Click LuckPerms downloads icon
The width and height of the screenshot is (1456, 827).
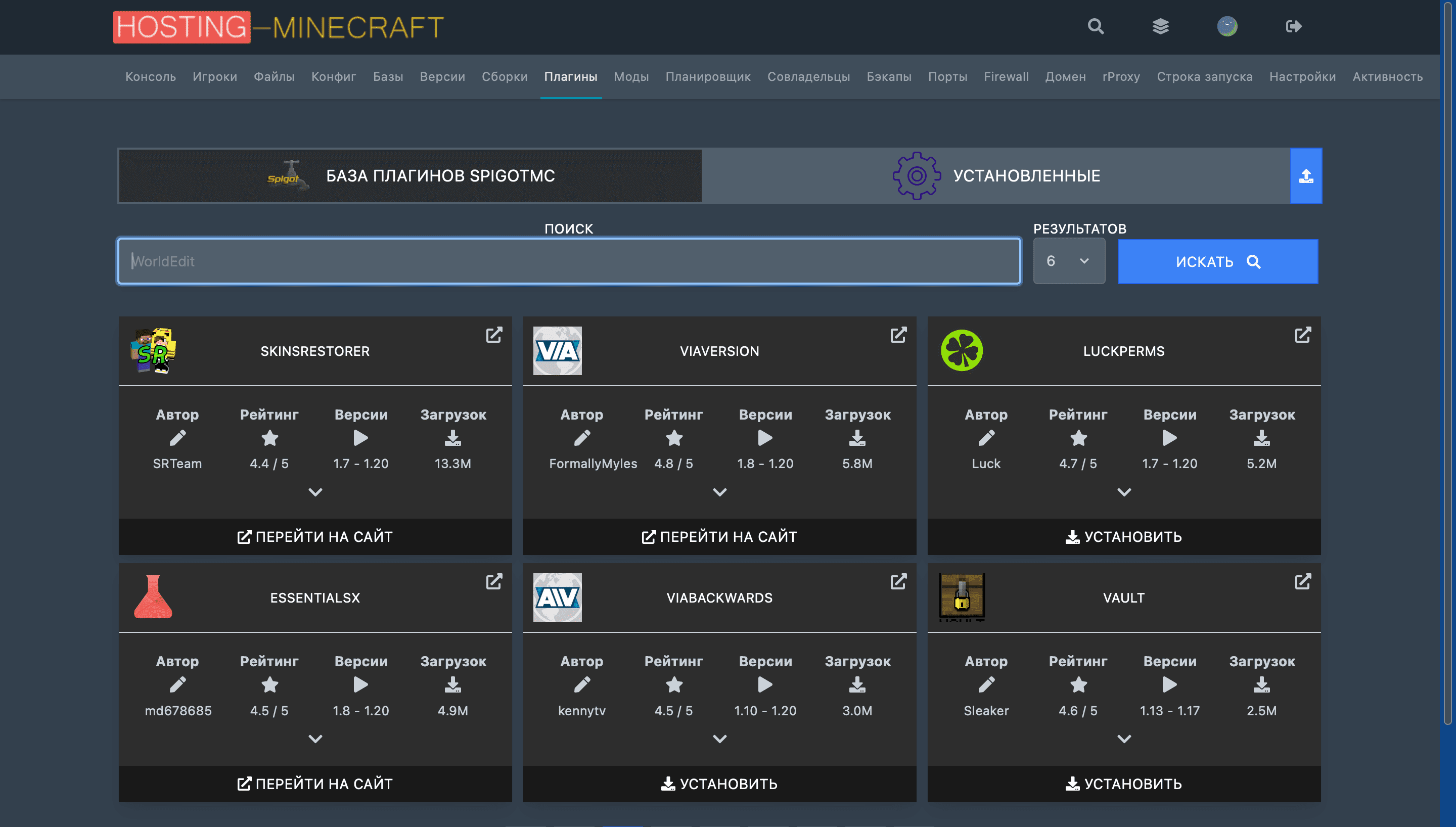click(1262, 438)
